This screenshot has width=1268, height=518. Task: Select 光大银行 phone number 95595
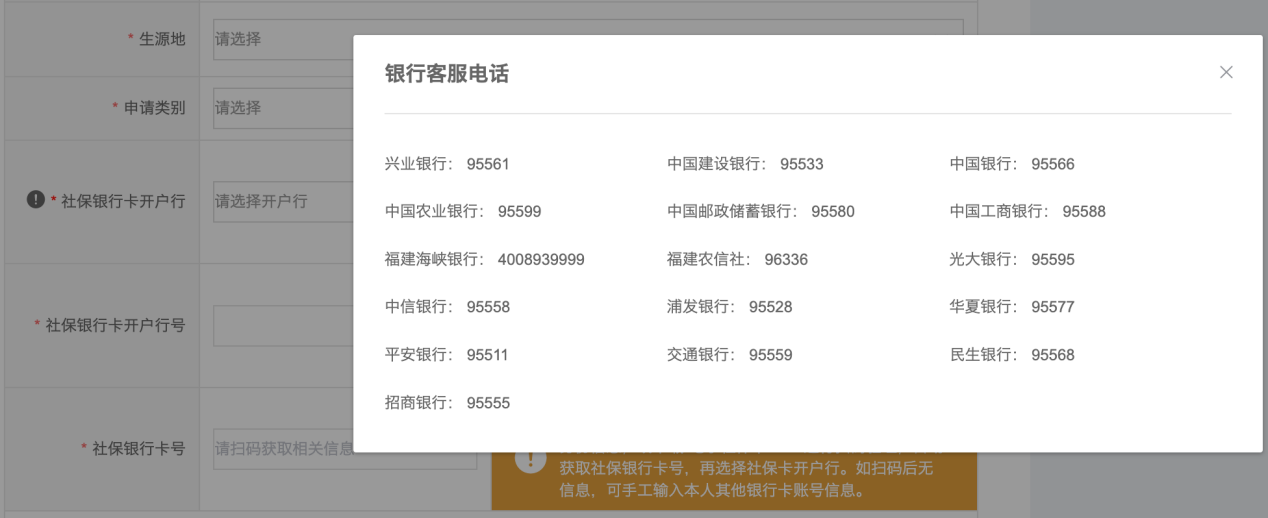1053,260
